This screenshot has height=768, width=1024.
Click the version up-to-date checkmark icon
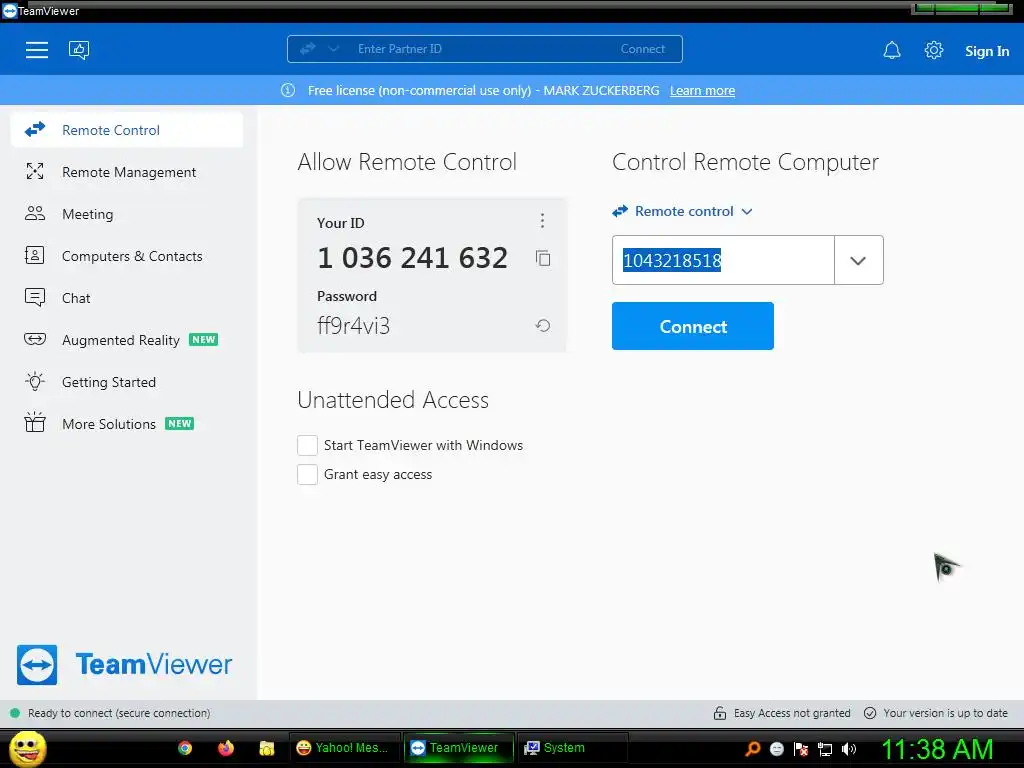pyautogui.click(x=870, y=713)
